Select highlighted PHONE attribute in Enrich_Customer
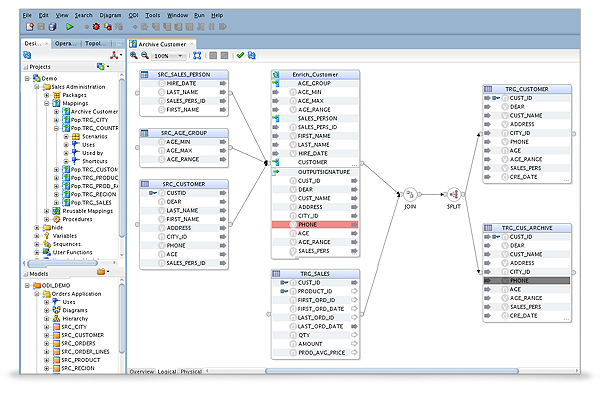Viewport: 600px width, 400px height. point(309,226)
